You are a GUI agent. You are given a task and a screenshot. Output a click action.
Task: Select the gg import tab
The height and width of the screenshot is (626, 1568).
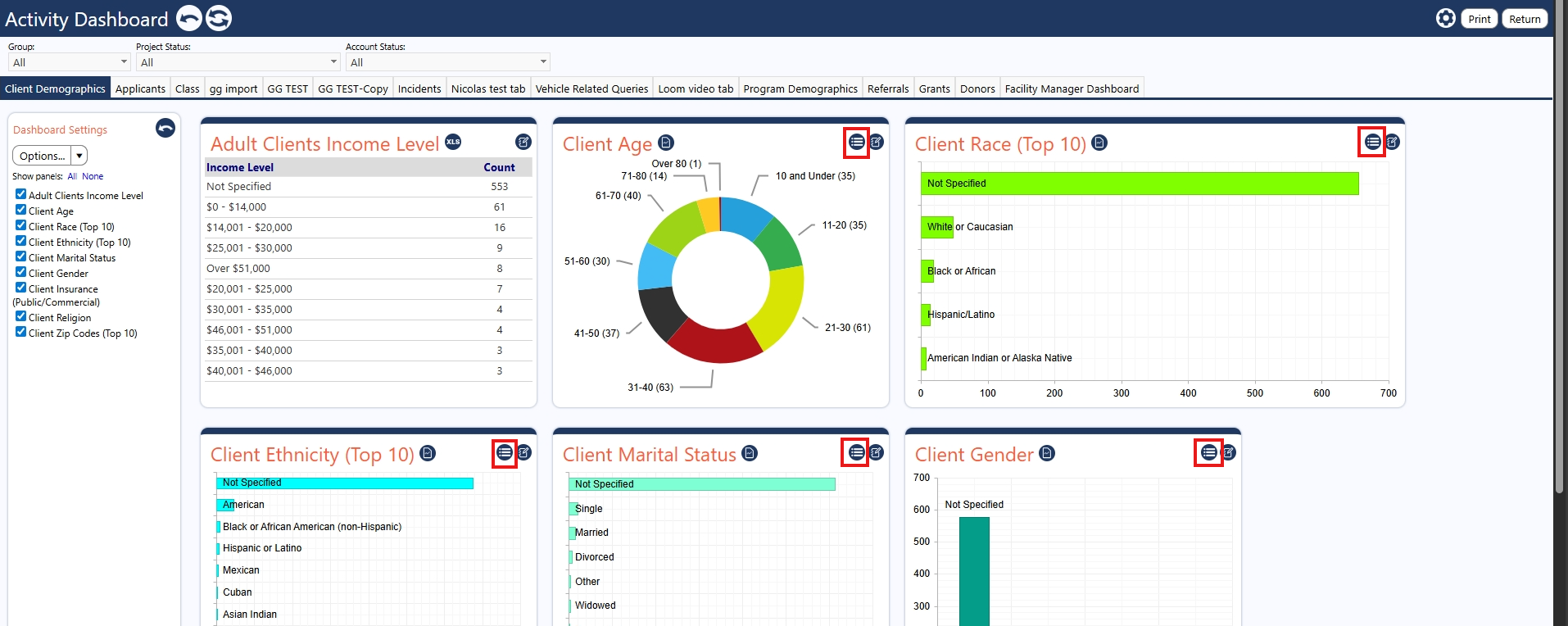tap(233, 88)
